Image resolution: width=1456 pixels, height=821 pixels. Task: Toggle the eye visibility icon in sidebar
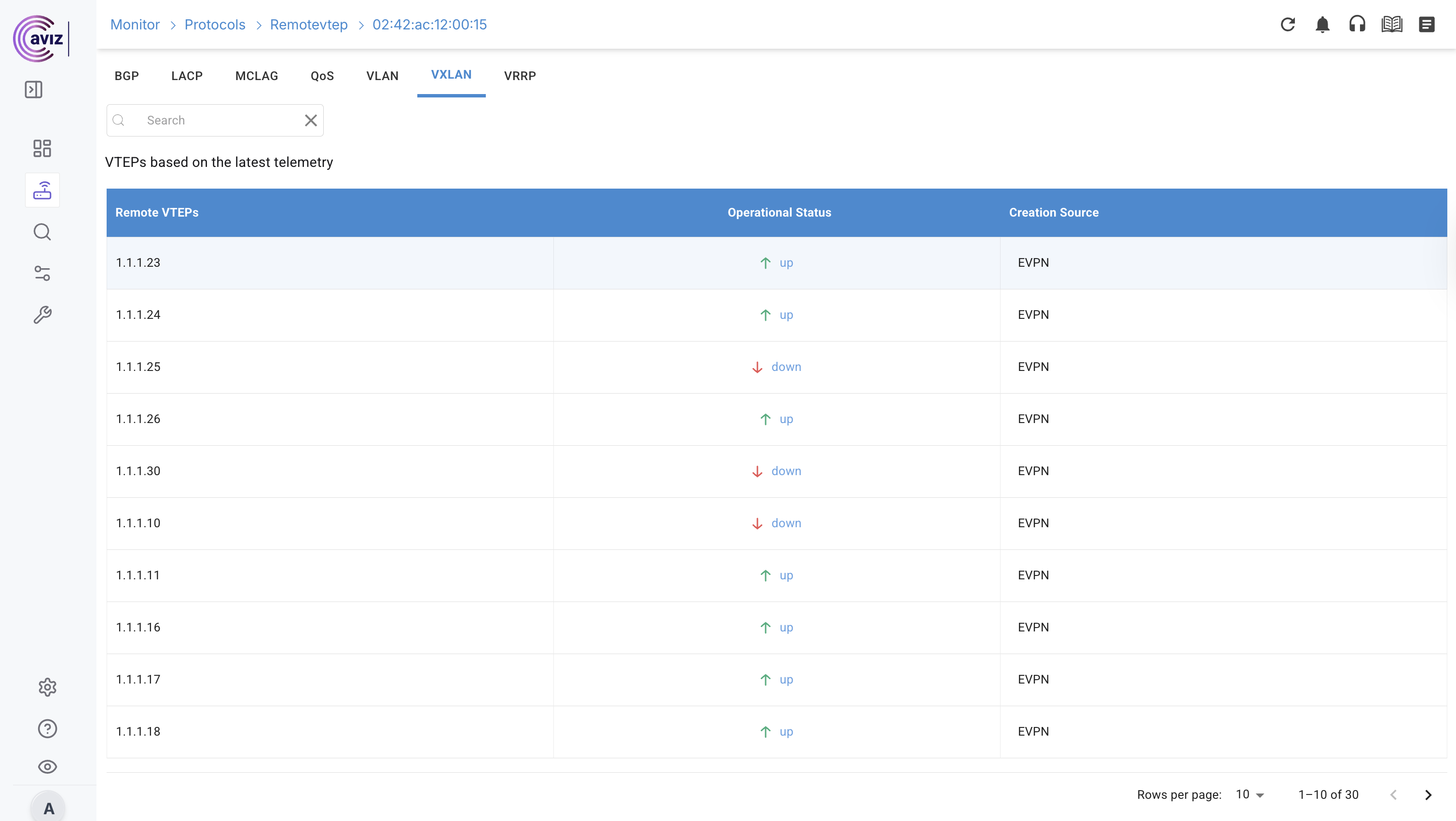(x=47, y=767)
